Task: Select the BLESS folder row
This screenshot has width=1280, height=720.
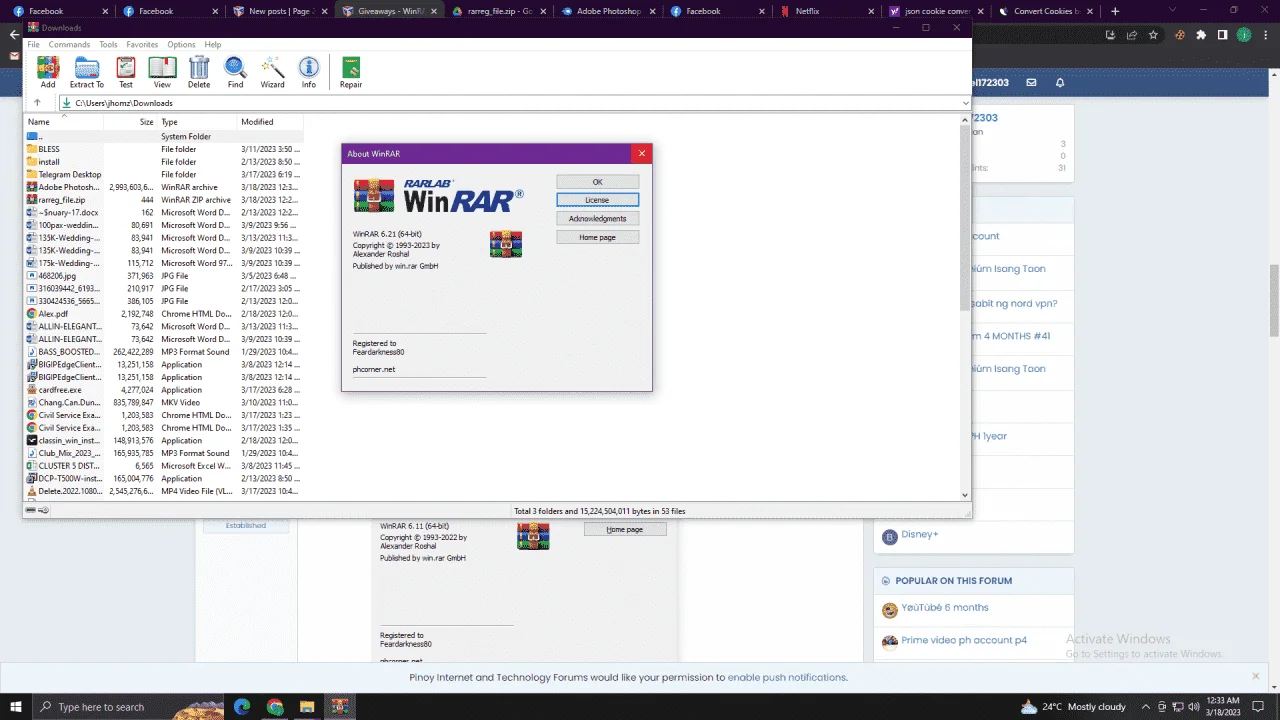Action: point(163,149)
